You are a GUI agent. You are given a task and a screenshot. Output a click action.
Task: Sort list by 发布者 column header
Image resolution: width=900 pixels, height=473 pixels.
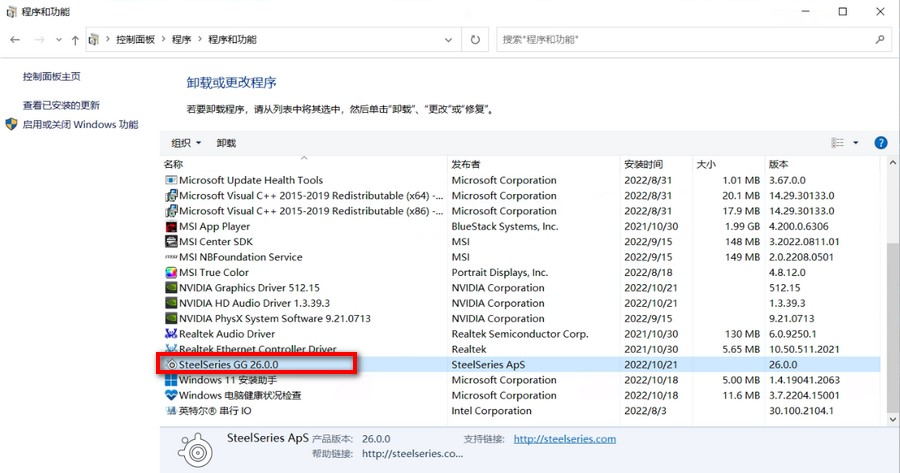466,164
